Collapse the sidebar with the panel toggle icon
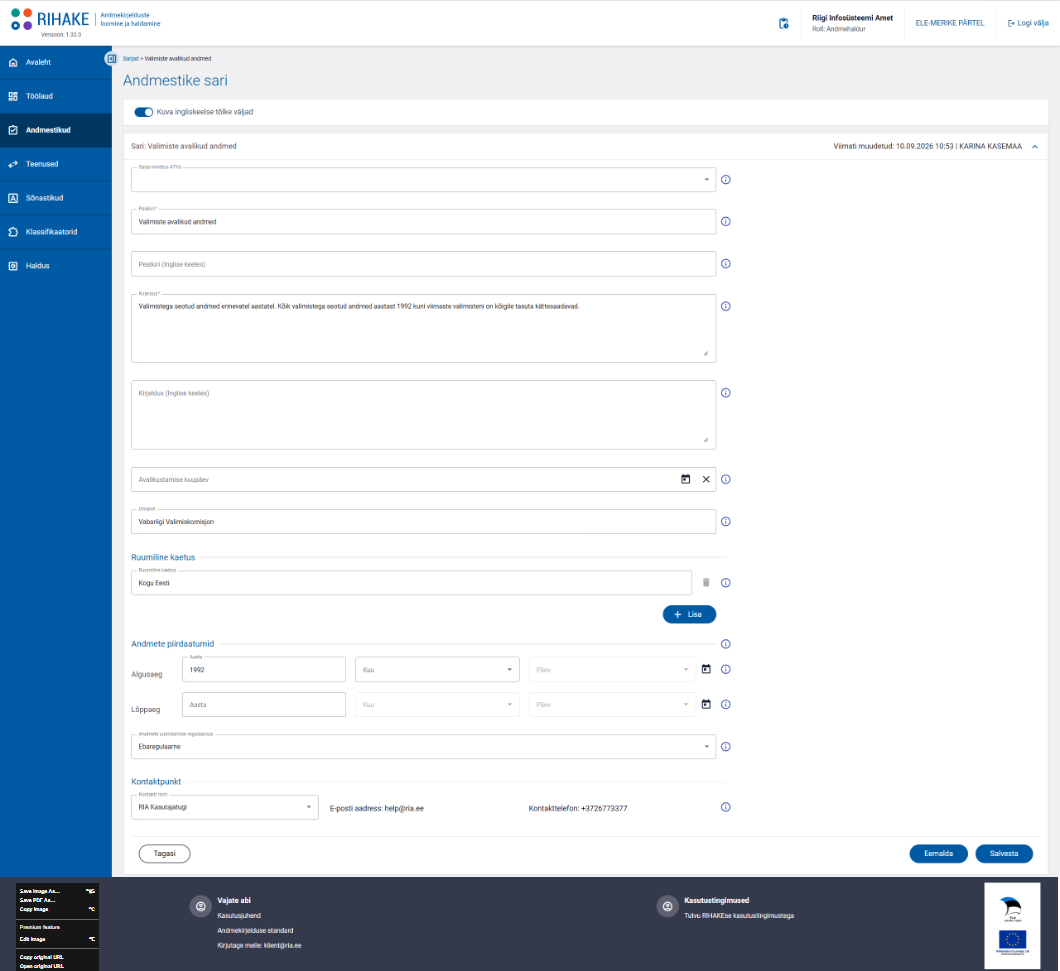The width and height of the screenshot is (1060, 971). (x=112, y=59)
